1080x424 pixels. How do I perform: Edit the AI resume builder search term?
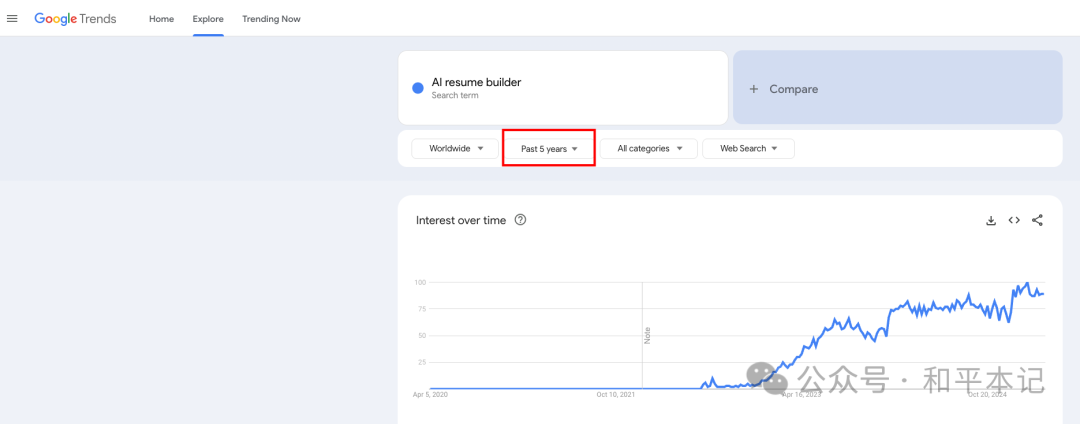tap(563, 87)
